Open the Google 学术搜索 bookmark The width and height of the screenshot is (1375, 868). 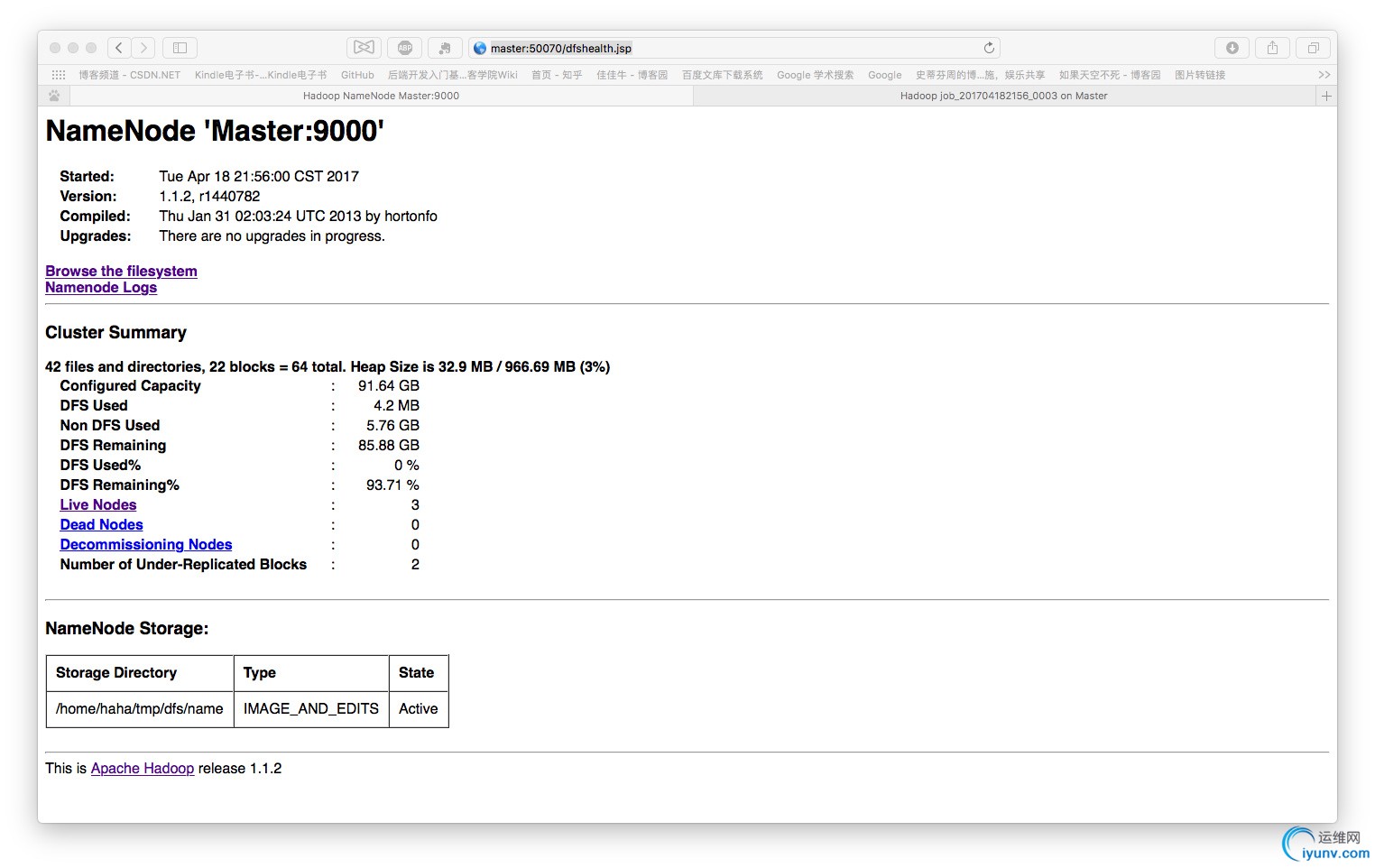pyautogui.click(x=815, y=75)
